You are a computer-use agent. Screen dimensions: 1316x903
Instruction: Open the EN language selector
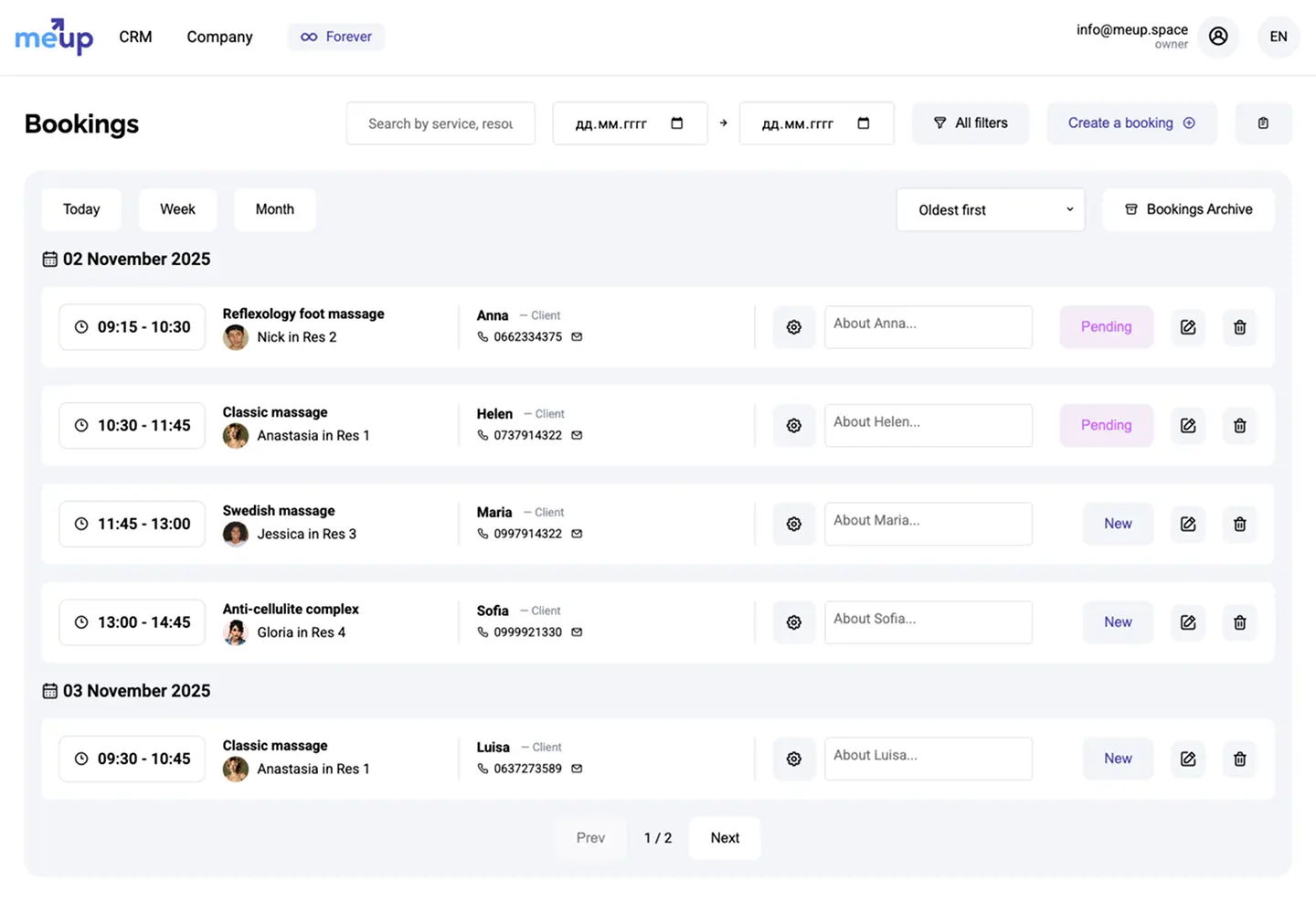(x=1278, y=37)
